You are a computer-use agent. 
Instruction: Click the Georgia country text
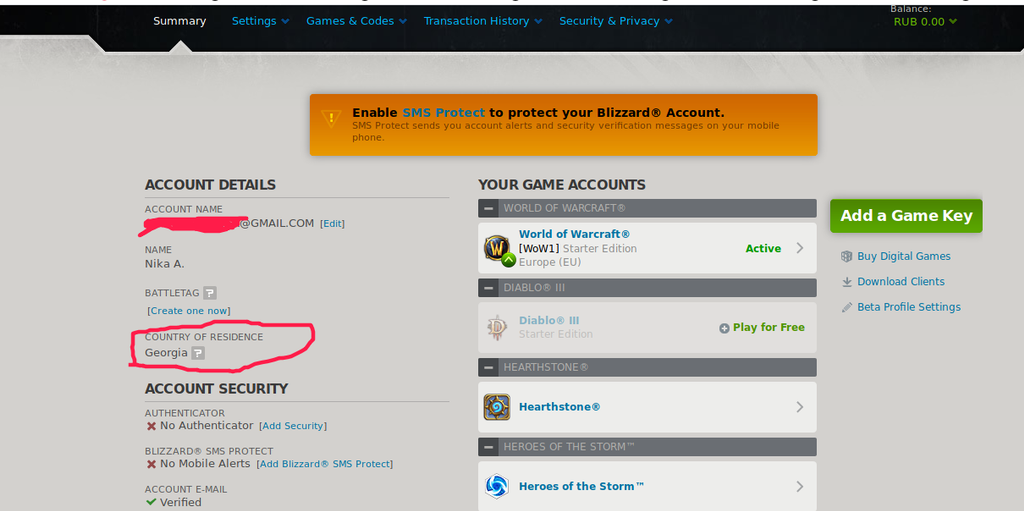[x=167, y=353]
